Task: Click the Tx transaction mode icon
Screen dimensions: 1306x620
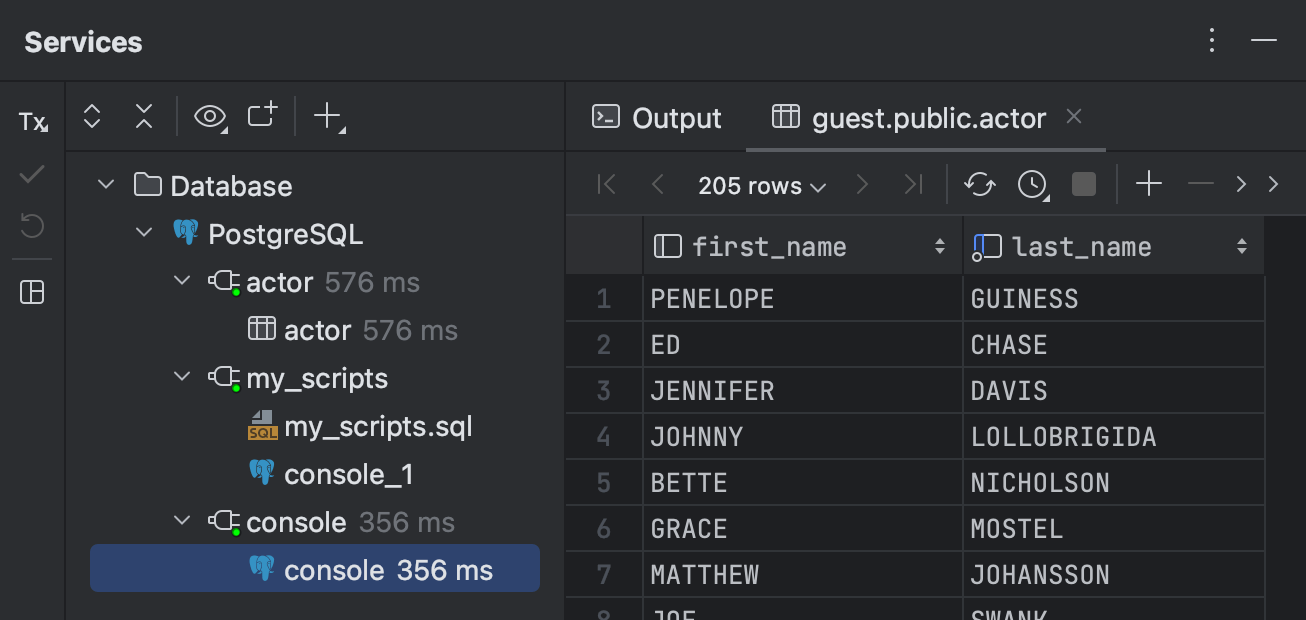Action: pyautogui.click(x=31, y=120)
